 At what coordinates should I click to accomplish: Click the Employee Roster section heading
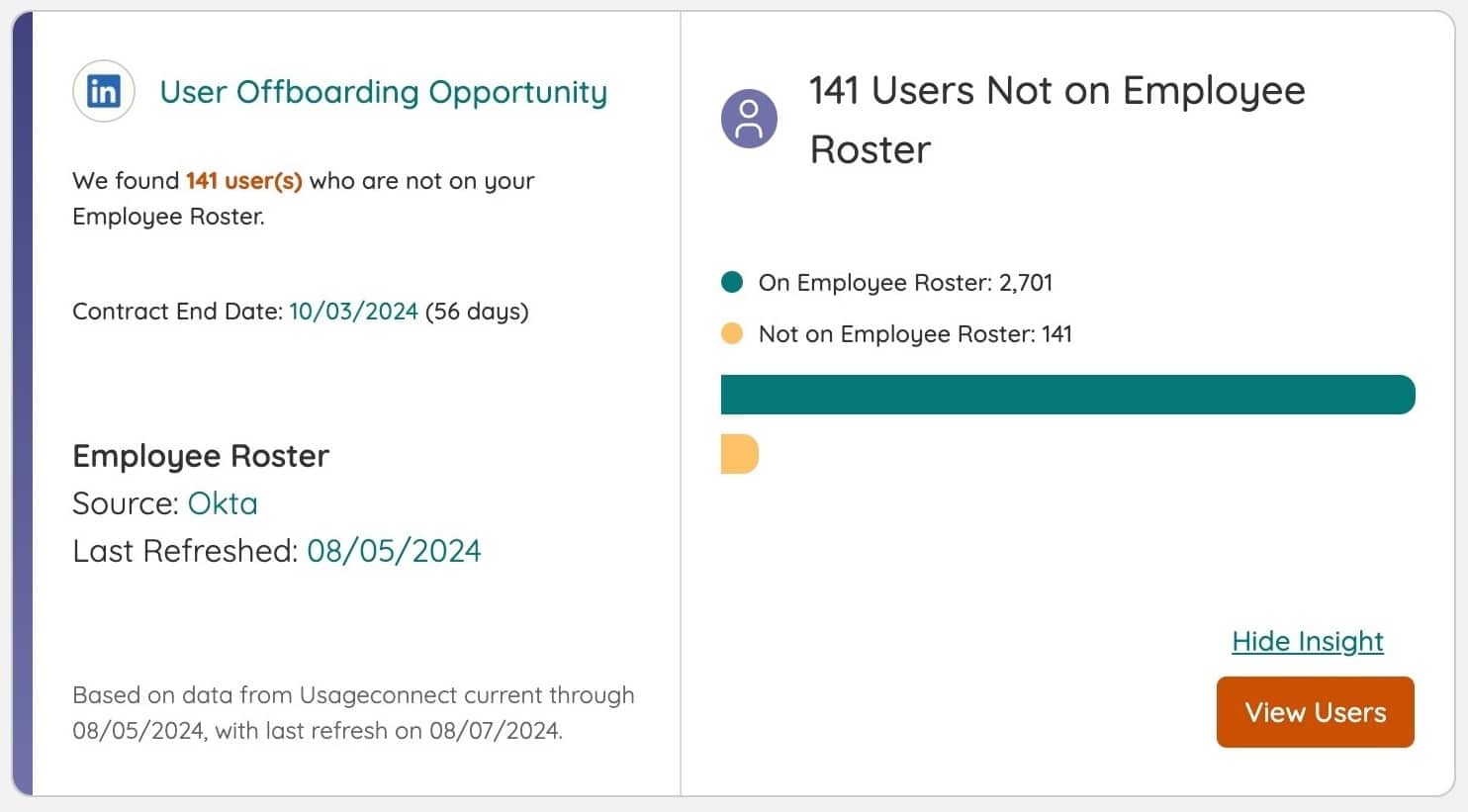point(201,456)
